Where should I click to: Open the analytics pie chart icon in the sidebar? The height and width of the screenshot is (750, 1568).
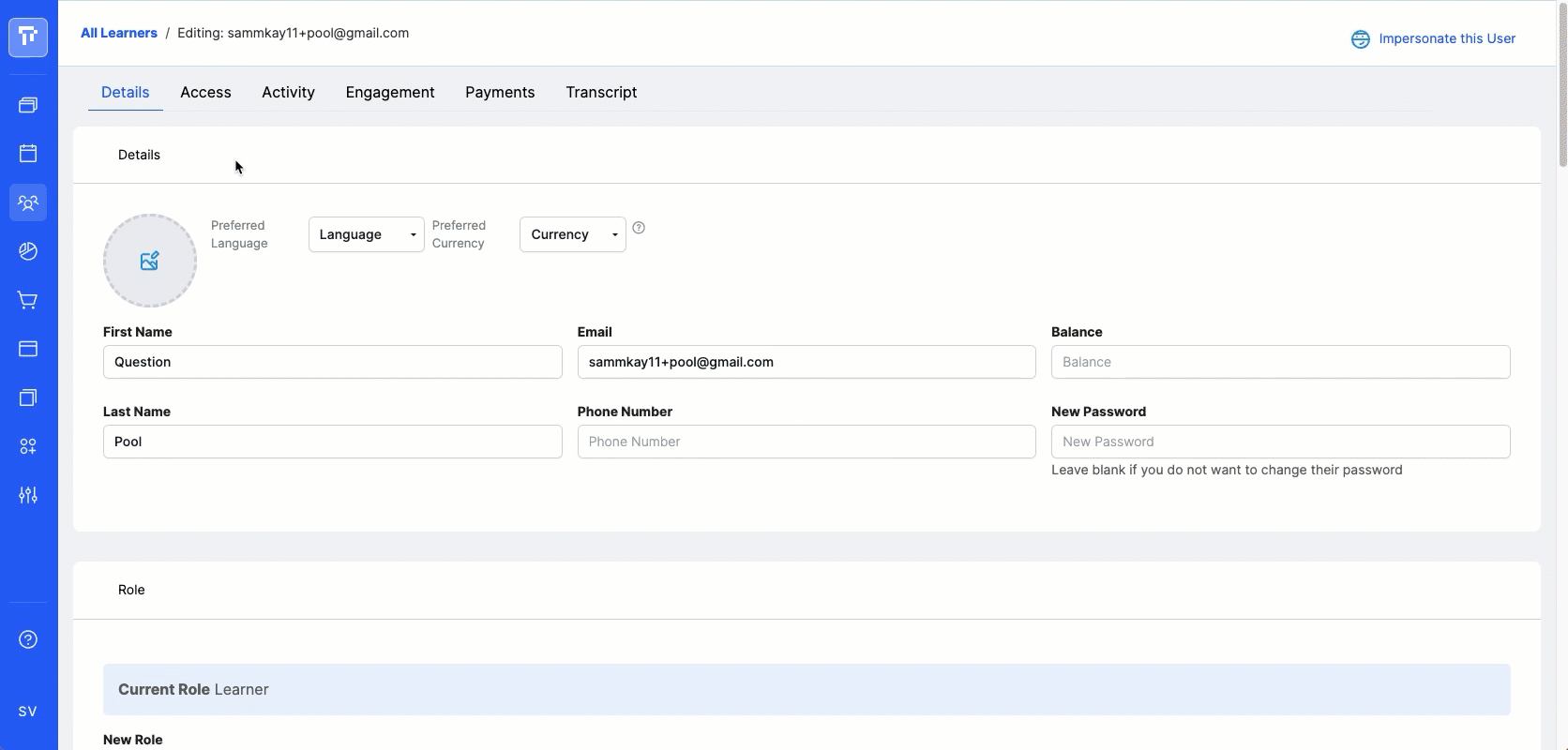click(28, 251)
